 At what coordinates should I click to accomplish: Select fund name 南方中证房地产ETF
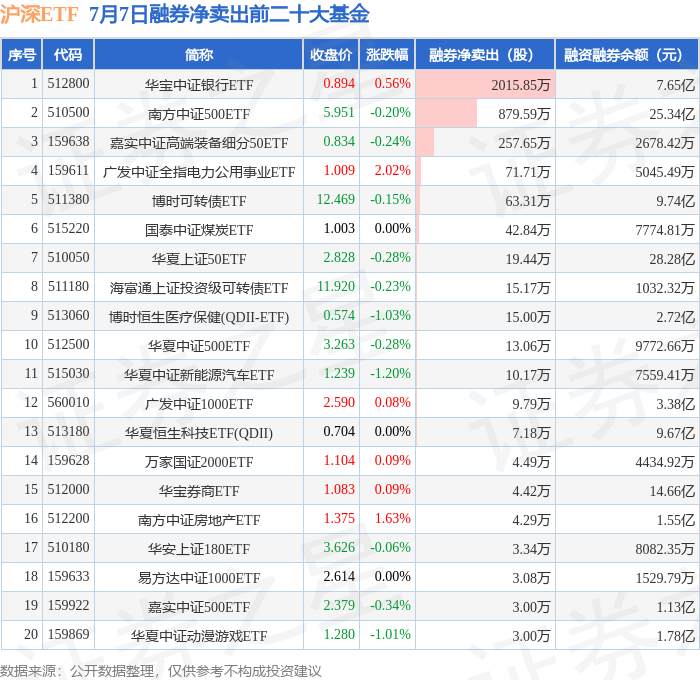[199, 520]
